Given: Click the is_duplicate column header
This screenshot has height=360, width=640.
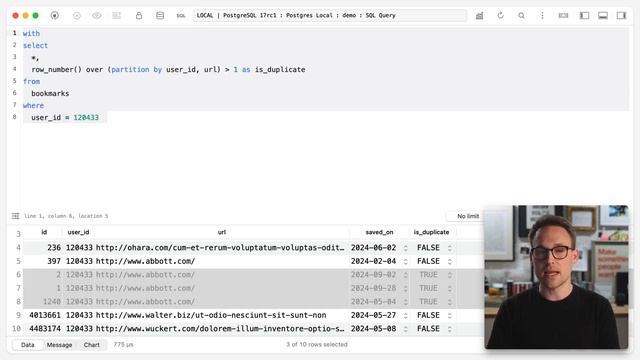Looking at the screenshot, I should (431, 232).
